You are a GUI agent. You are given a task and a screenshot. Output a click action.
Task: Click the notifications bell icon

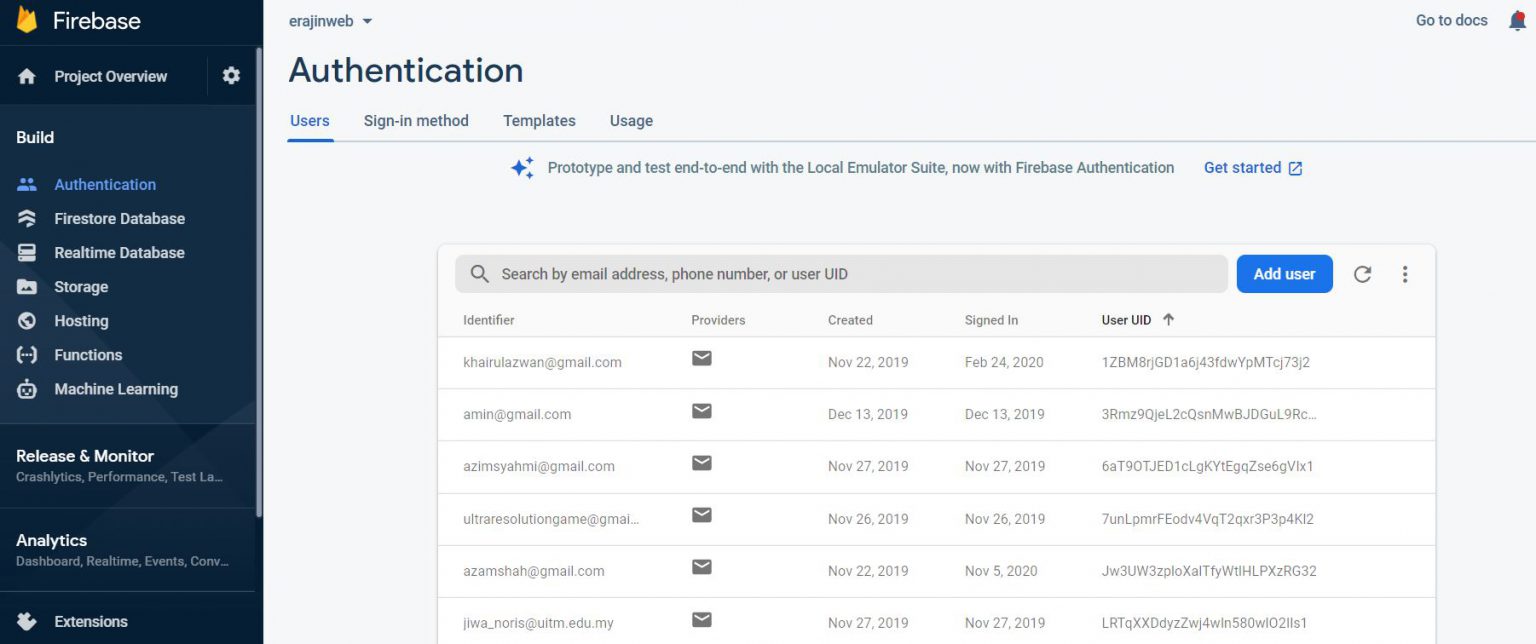(x=1517, y=20)
